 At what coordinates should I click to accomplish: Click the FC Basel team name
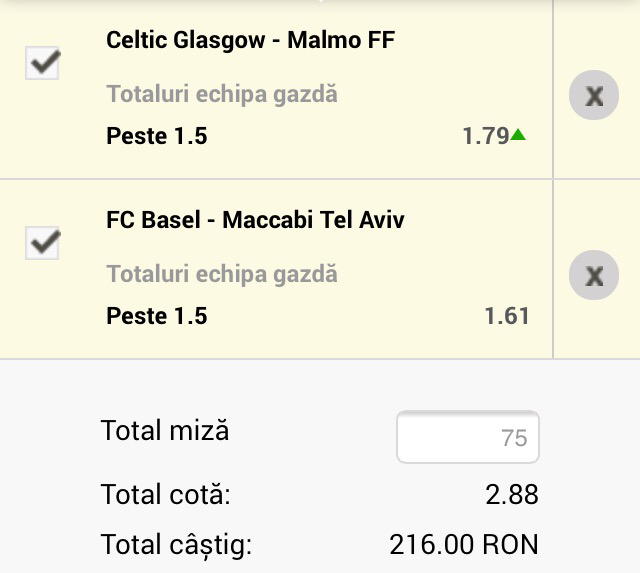(153, 219)
